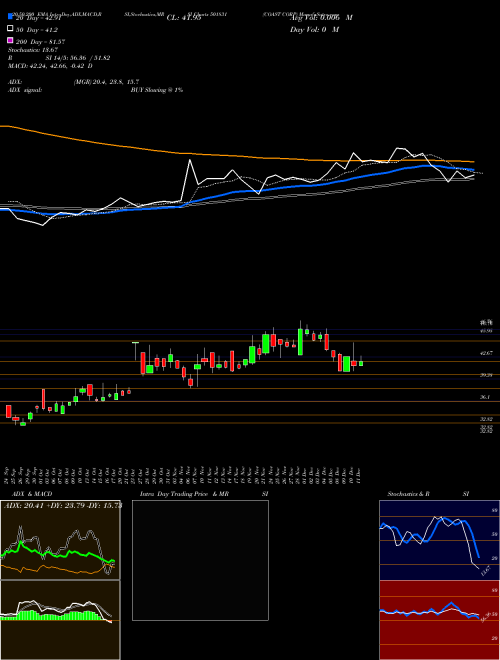Click the blue 20 Day legend swatch
The width and height of the screenshot is (500, 660).
10,16
